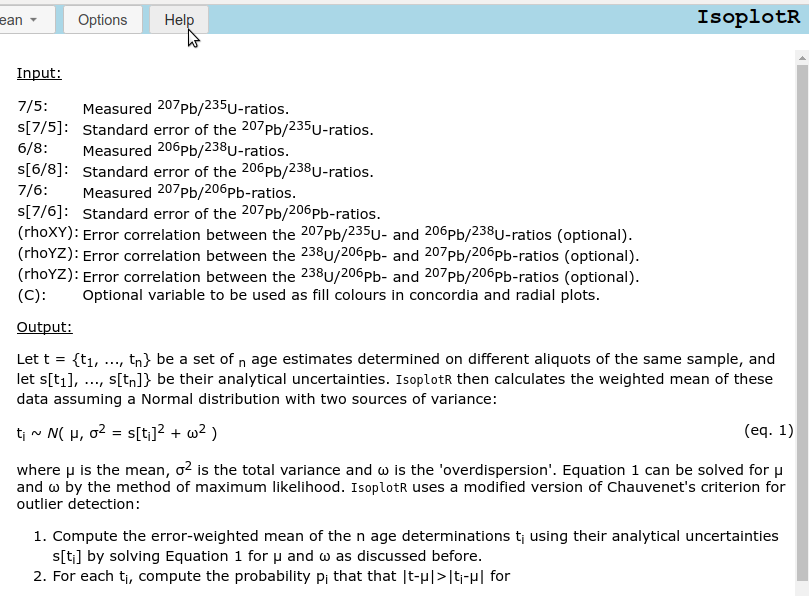The height and width of the screenshot is (596, 809).
Task: Click the Options button
Action: click(103, 20)
